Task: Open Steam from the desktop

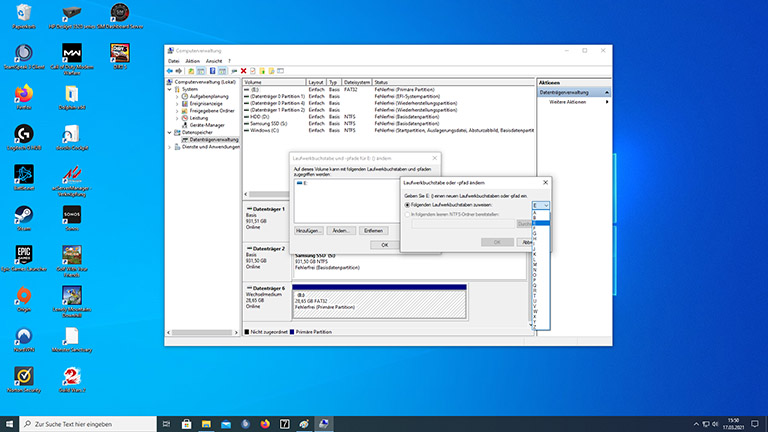Action: (22, 216)
